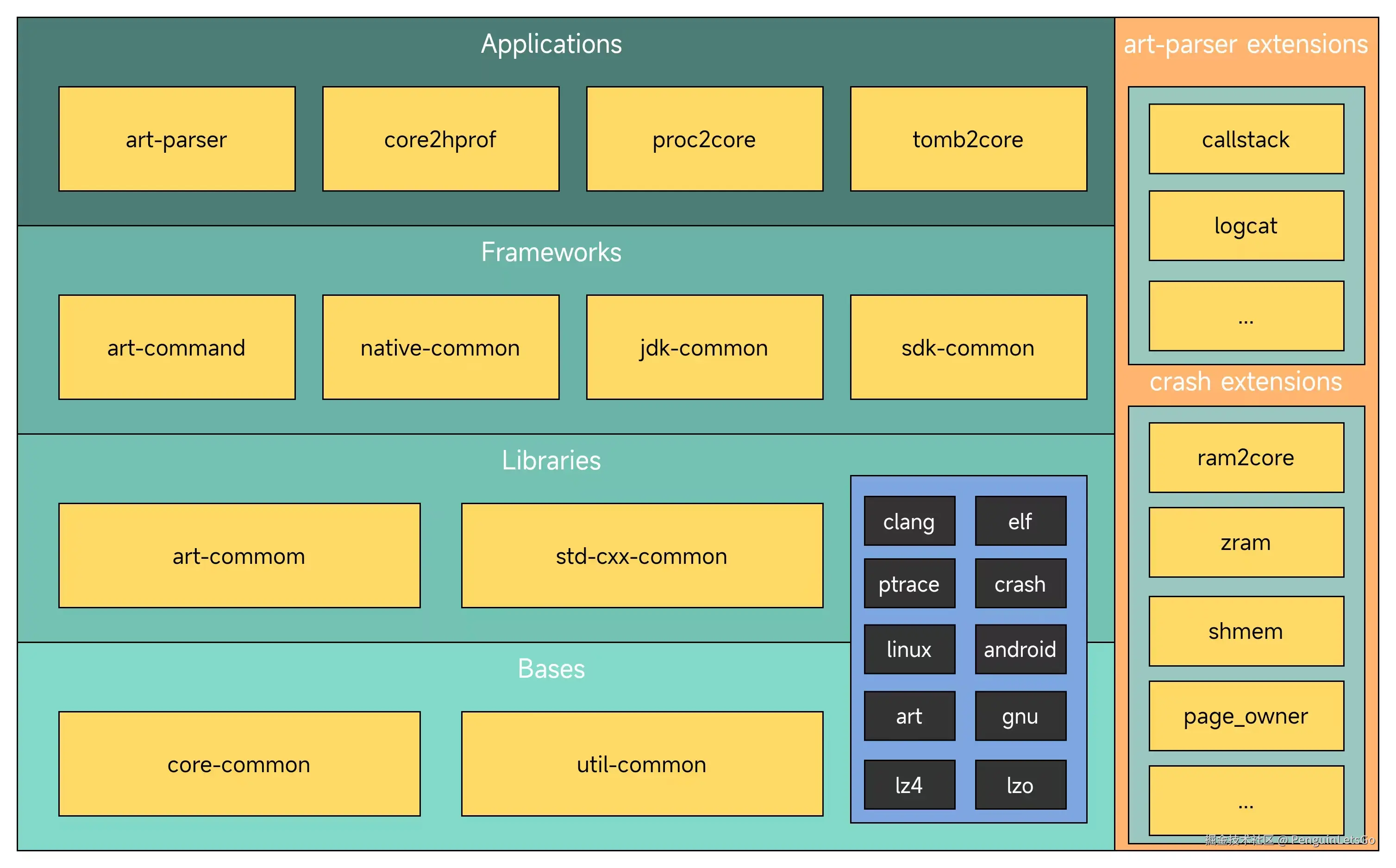Image resolution: width=1396 pixels, height=868 pixels.
Task: Select the tomb2core application block
Action: point(968,139)
